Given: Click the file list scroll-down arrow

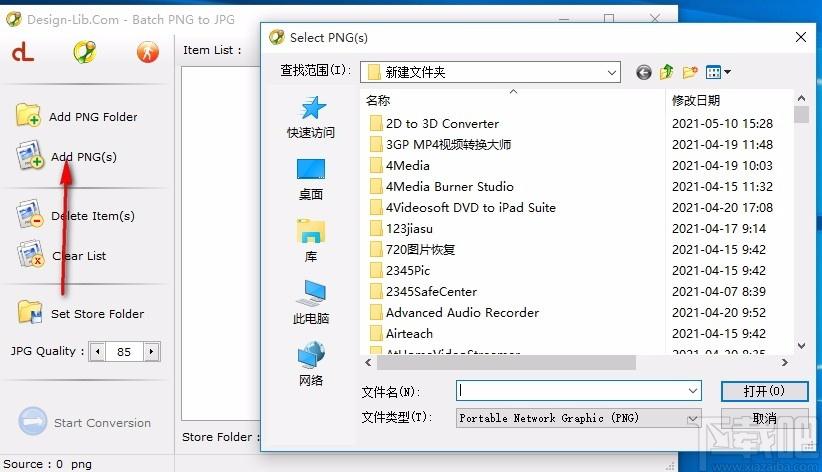Looking at the screenshot, I should (x=801, y=346).
